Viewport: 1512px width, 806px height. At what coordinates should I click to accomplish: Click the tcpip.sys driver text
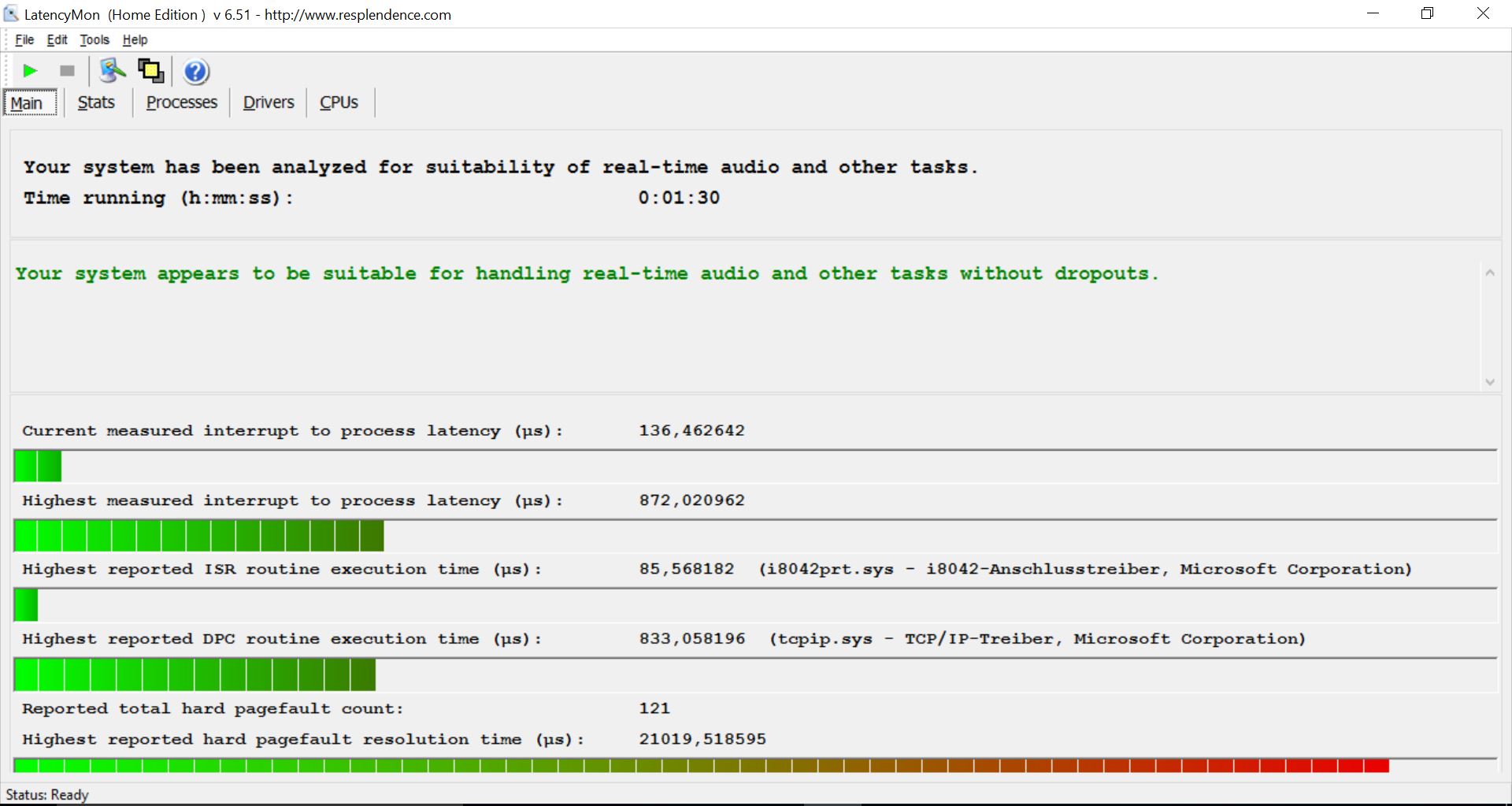coord(1037,639)
